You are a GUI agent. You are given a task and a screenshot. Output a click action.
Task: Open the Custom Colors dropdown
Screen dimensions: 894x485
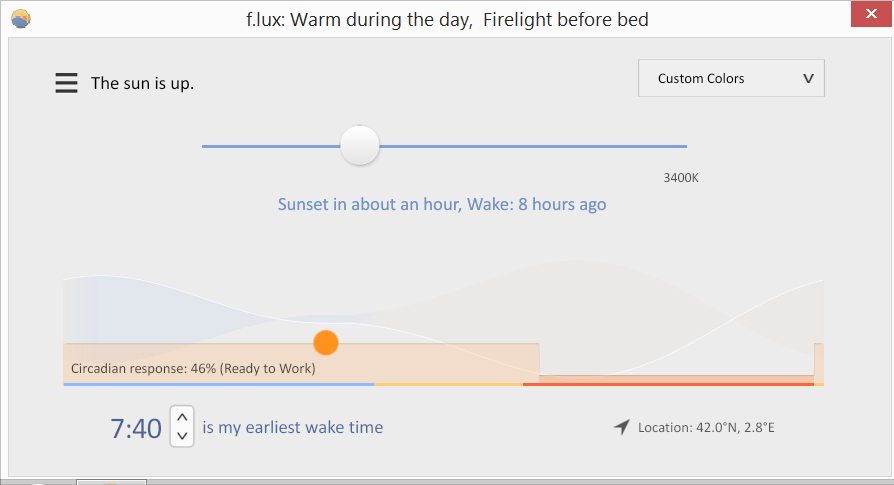coord(731,78)
